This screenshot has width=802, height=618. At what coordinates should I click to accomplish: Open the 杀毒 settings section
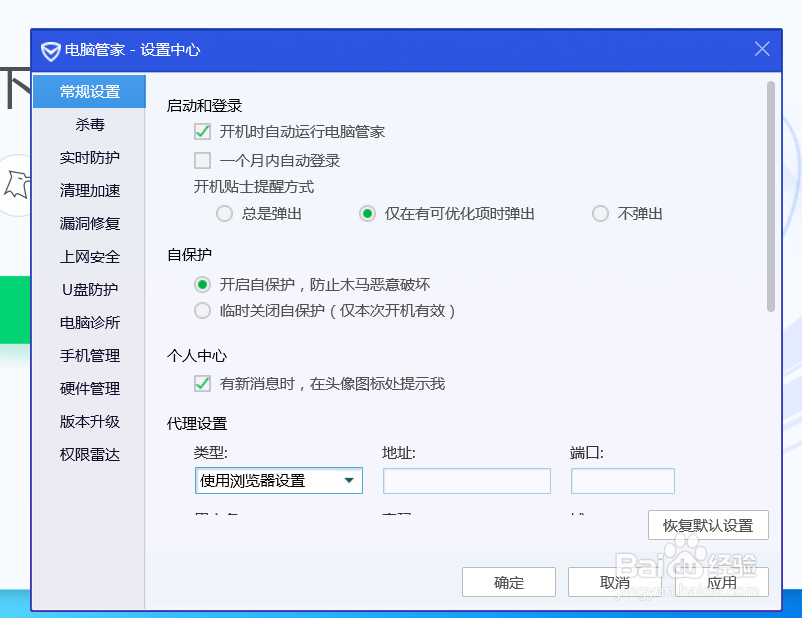90,124
